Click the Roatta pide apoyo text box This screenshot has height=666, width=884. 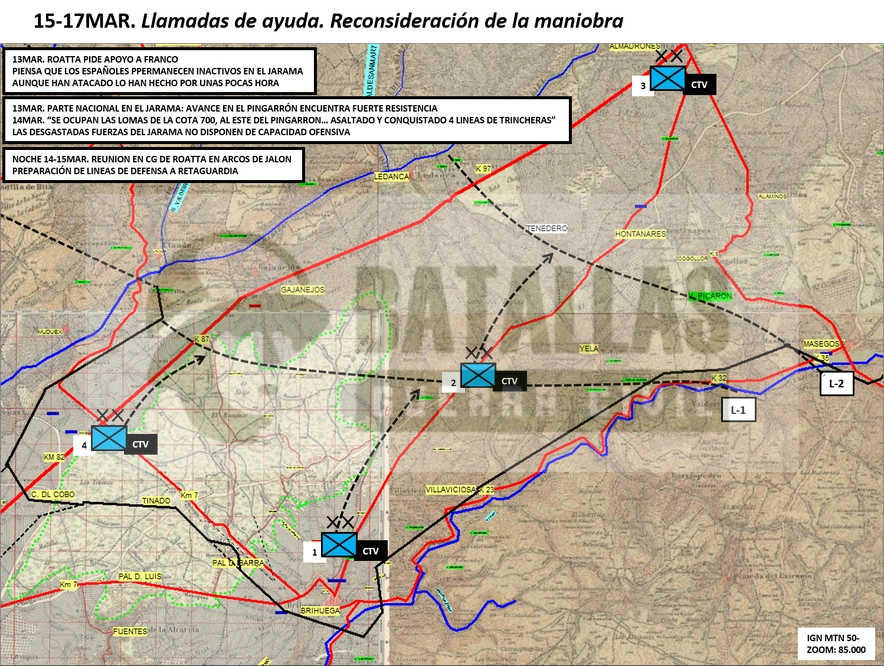click(x=158, y=71)
